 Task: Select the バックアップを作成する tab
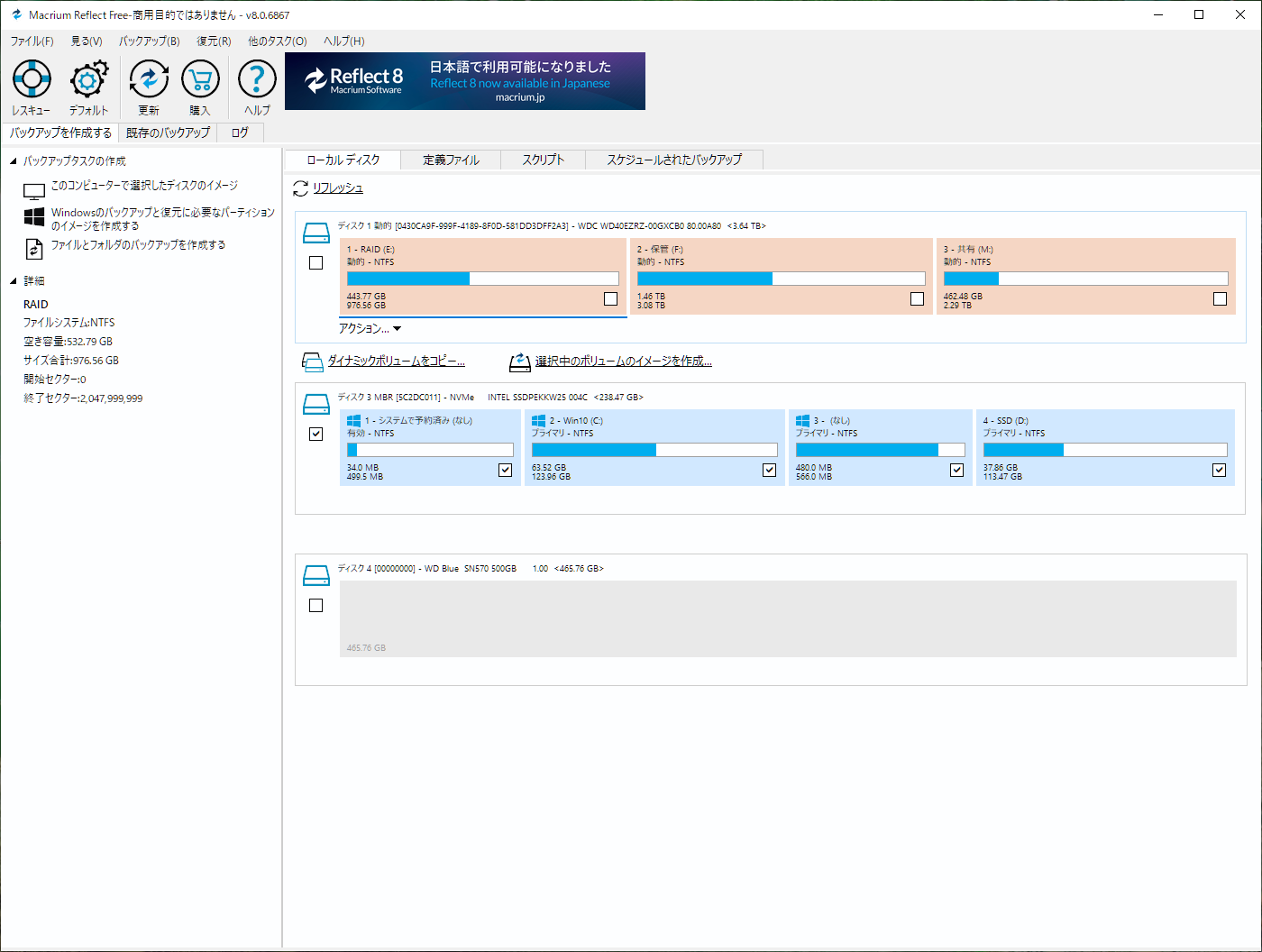tap(60, 133)
